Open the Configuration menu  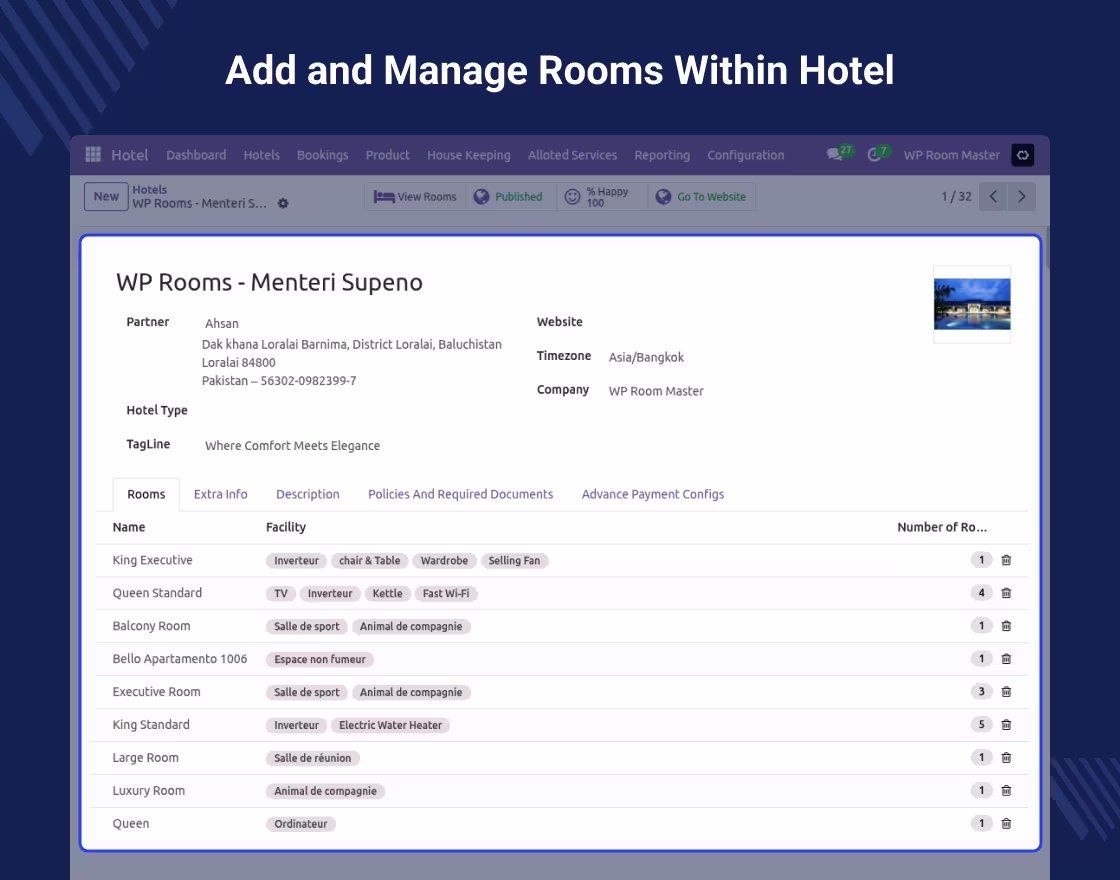click(x=746, y=155)
